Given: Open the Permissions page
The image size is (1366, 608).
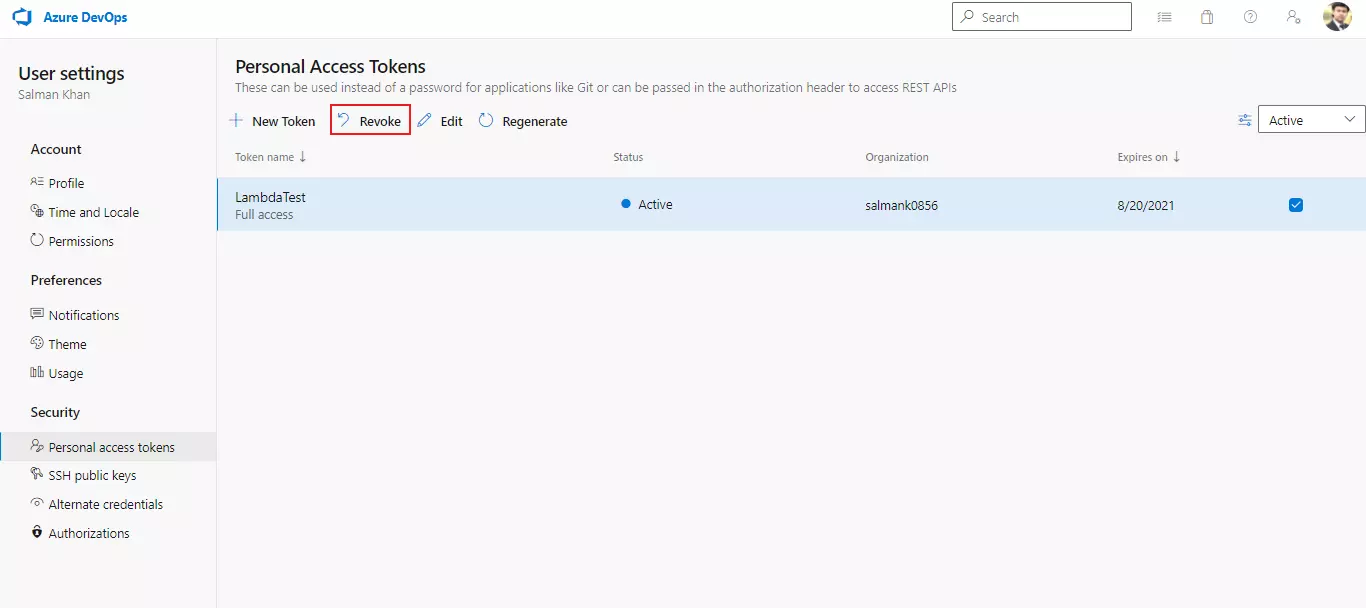Looking at the screenshot, I should (x=81, y=241).
